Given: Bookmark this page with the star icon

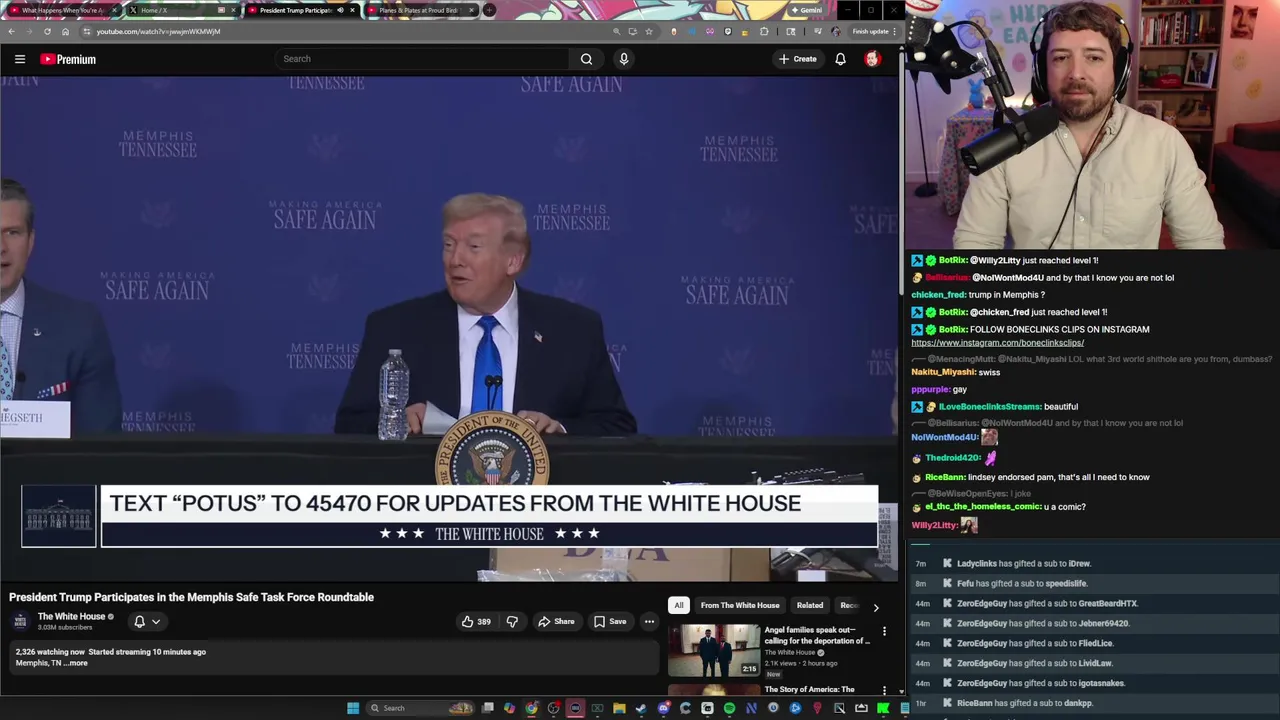Looking at the screenshot, I should click(x=649, y=31).
